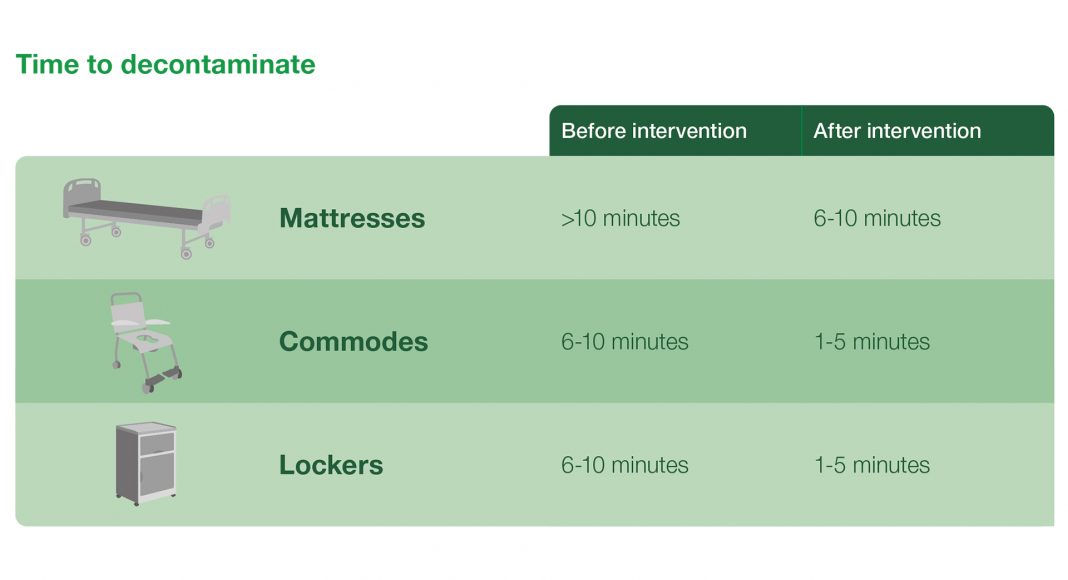Click the bedside locker illustration
1068x580 pixels.
click(x=145, y=463)
